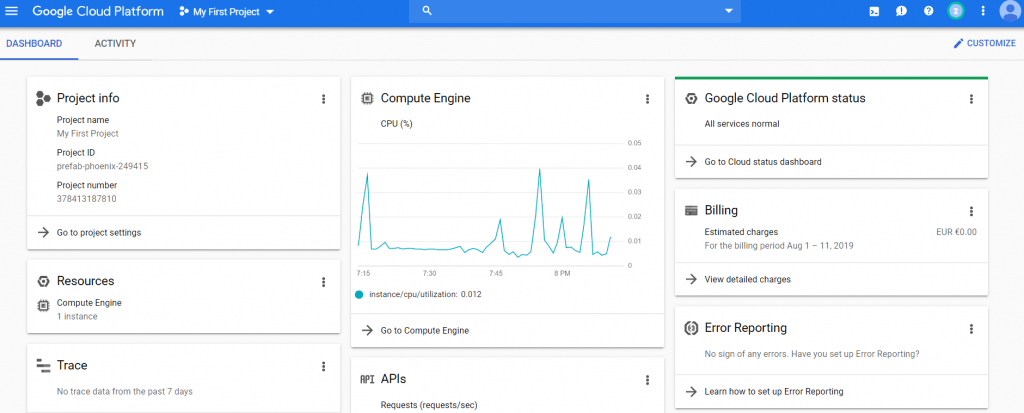Click the Error Reporting card icon

(x=691, y=328)
